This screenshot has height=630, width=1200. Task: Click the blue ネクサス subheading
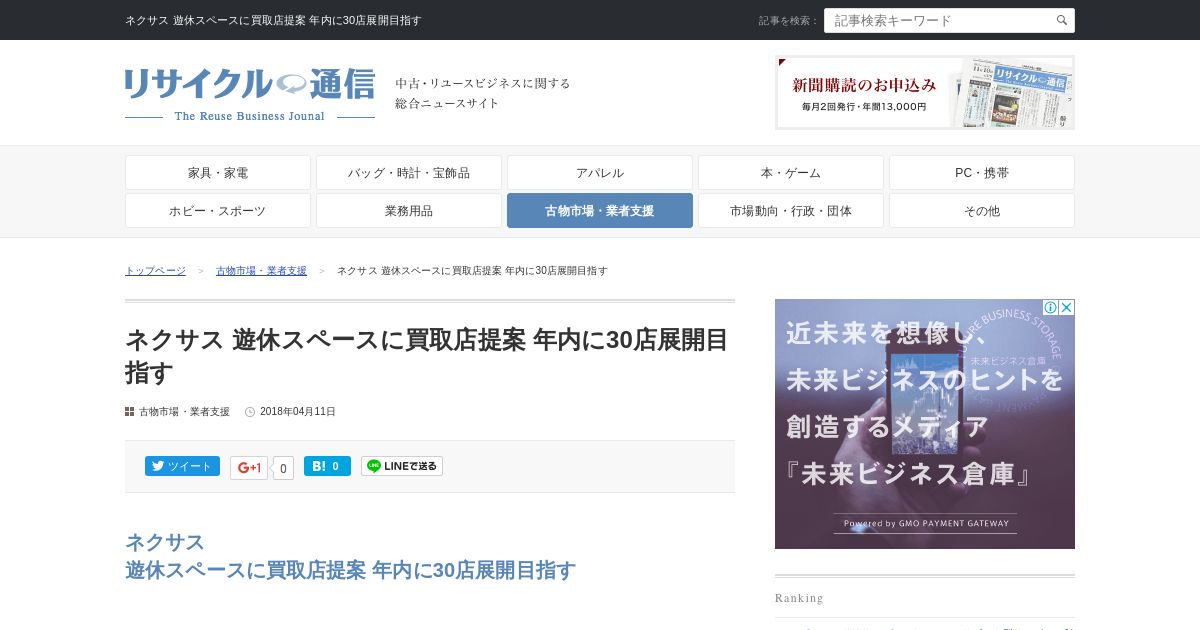[x=165, y=542]
